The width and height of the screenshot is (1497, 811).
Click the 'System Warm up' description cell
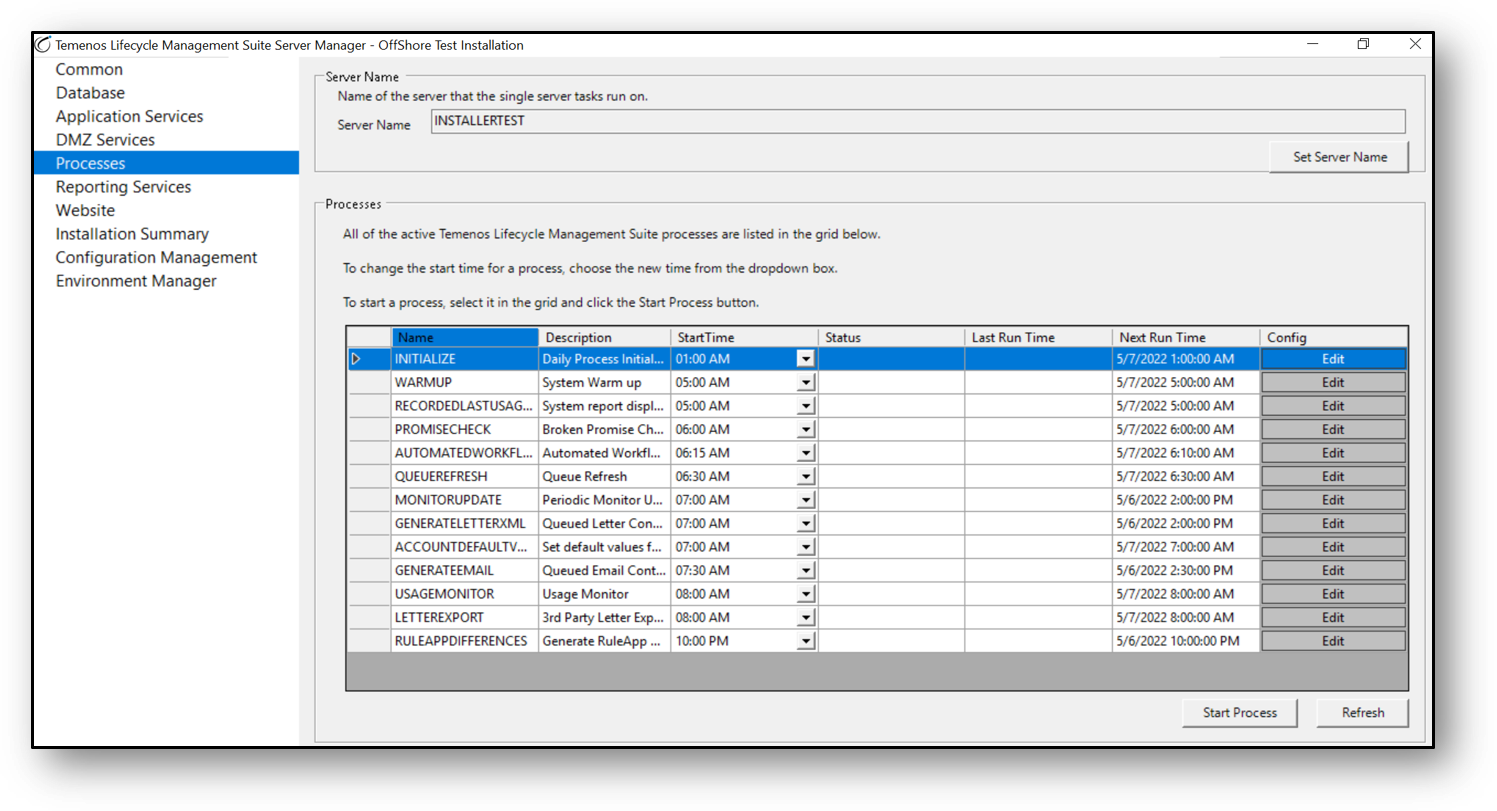pyautogui.click(x=604, y=382)
